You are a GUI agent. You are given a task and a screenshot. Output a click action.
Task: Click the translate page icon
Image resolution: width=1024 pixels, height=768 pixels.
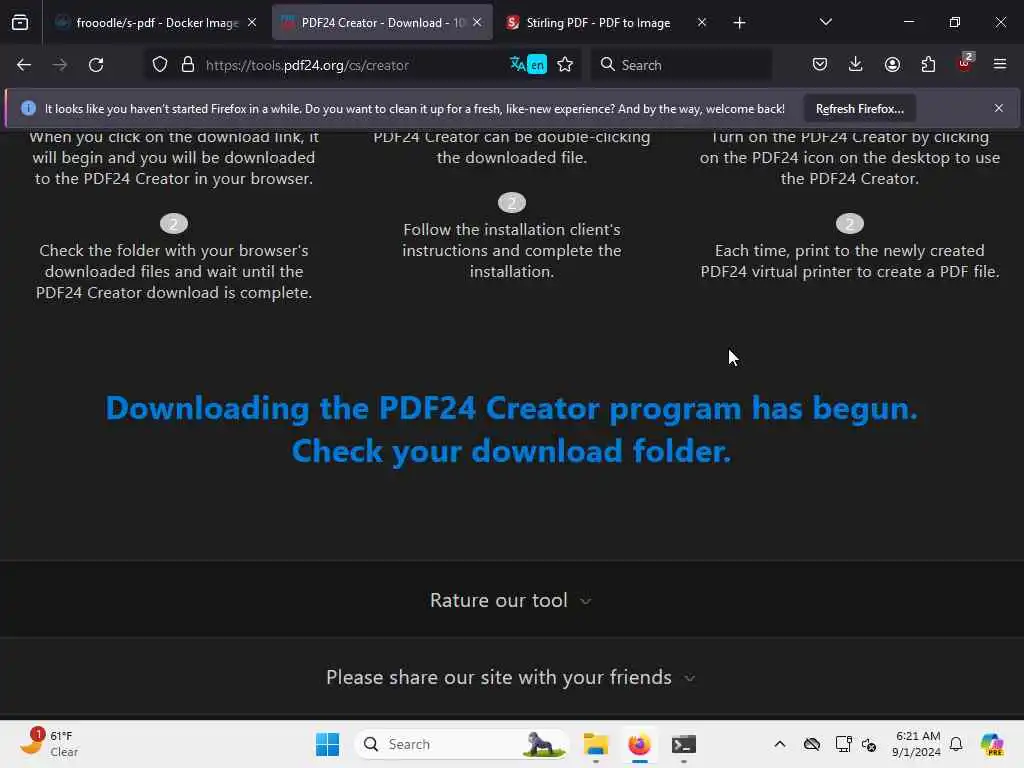click(x=528, y=65)
